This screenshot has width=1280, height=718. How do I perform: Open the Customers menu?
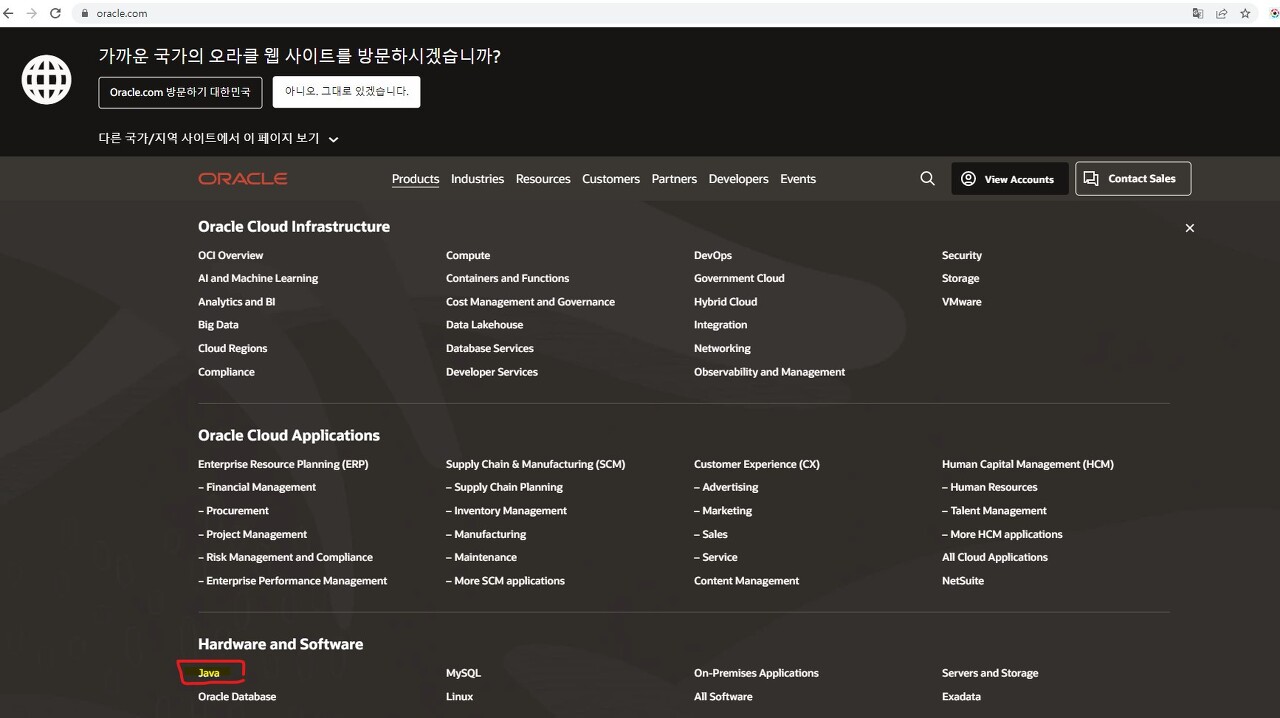point(611,179)
